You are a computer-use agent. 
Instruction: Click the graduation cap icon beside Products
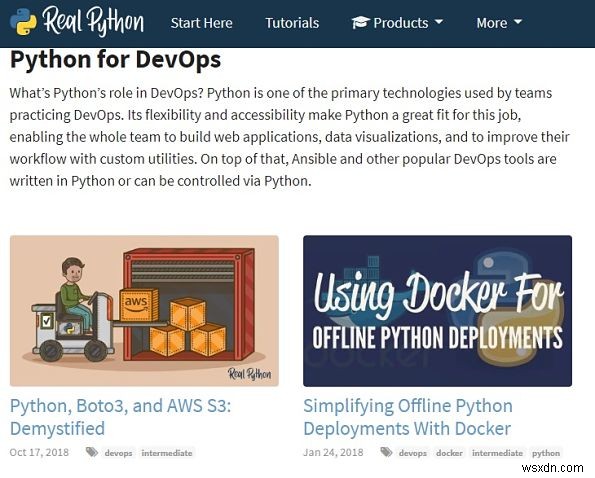pos(360,23)
